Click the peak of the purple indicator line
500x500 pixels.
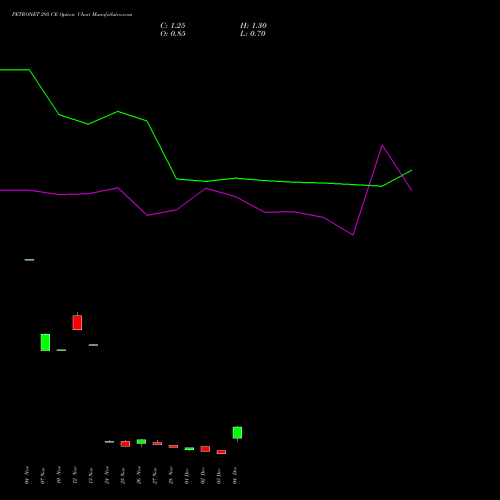[x=382, y=146]
